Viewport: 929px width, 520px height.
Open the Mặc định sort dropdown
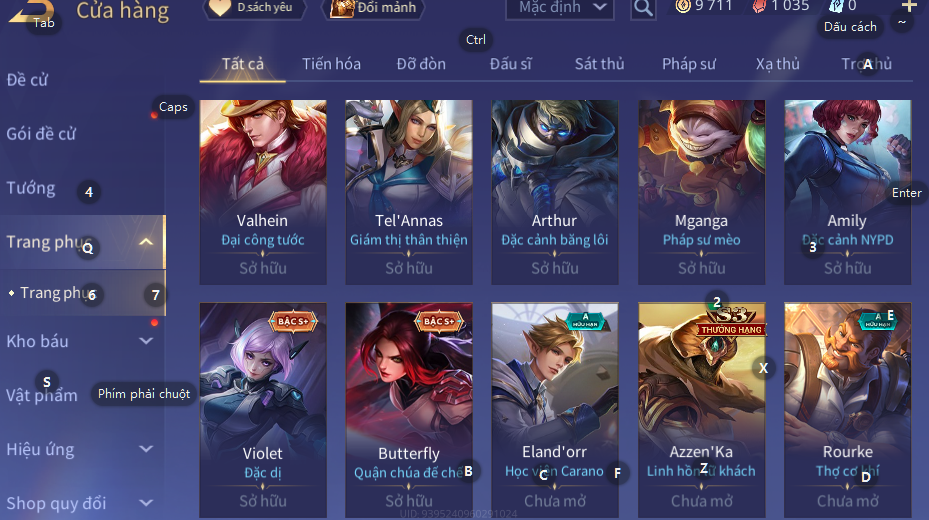pyautogui.click(x=559, y=8)
